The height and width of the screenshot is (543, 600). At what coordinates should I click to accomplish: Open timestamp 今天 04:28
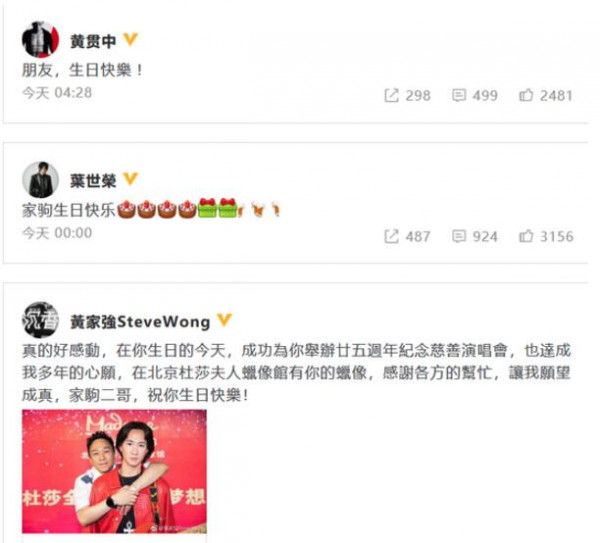pyautogui.click(x=57, y=93)
